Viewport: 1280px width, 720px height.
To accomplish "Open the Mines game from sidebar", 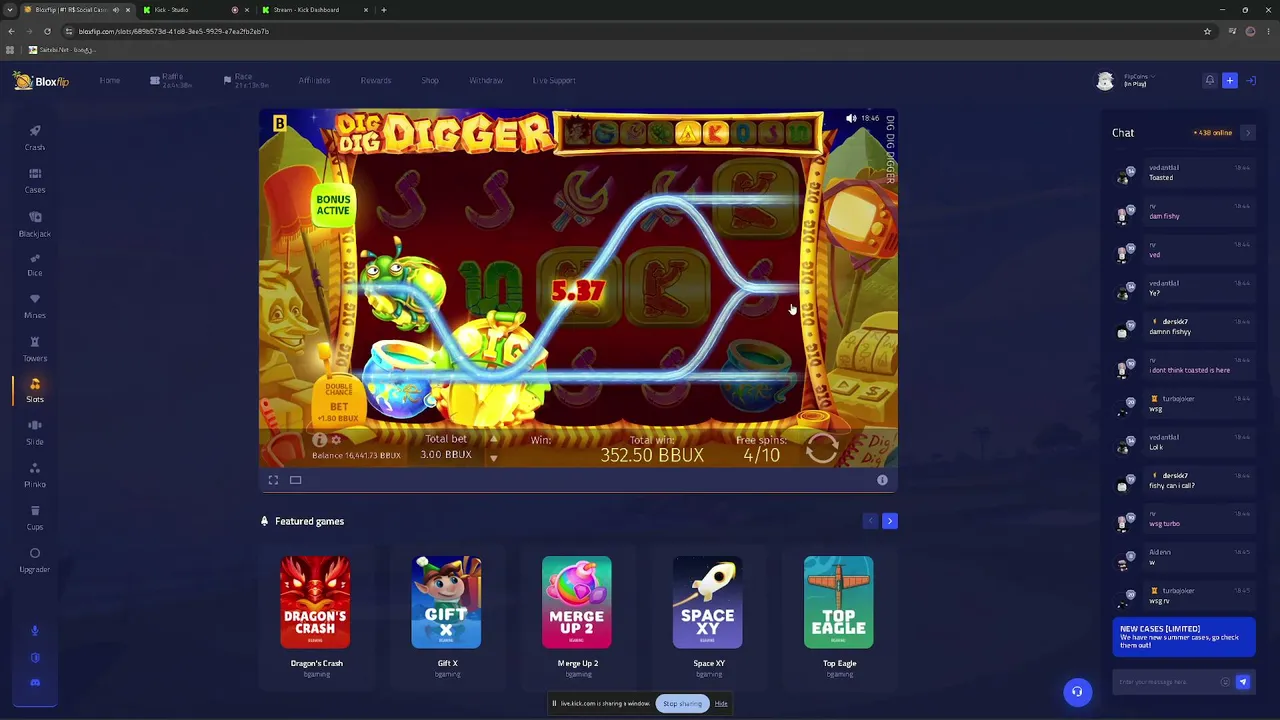I will 35,306.
